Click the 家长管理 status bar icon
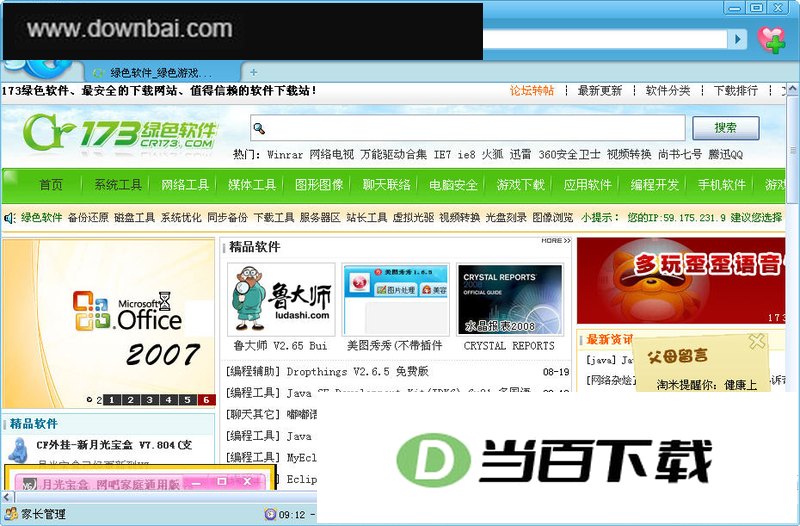 click(10, 513)
